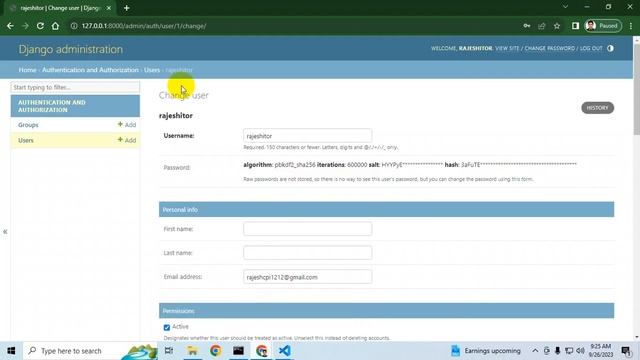Open Authentication and Authorization breadcrumb
This screenshot has width=640, height=360.
pos(90,70)
